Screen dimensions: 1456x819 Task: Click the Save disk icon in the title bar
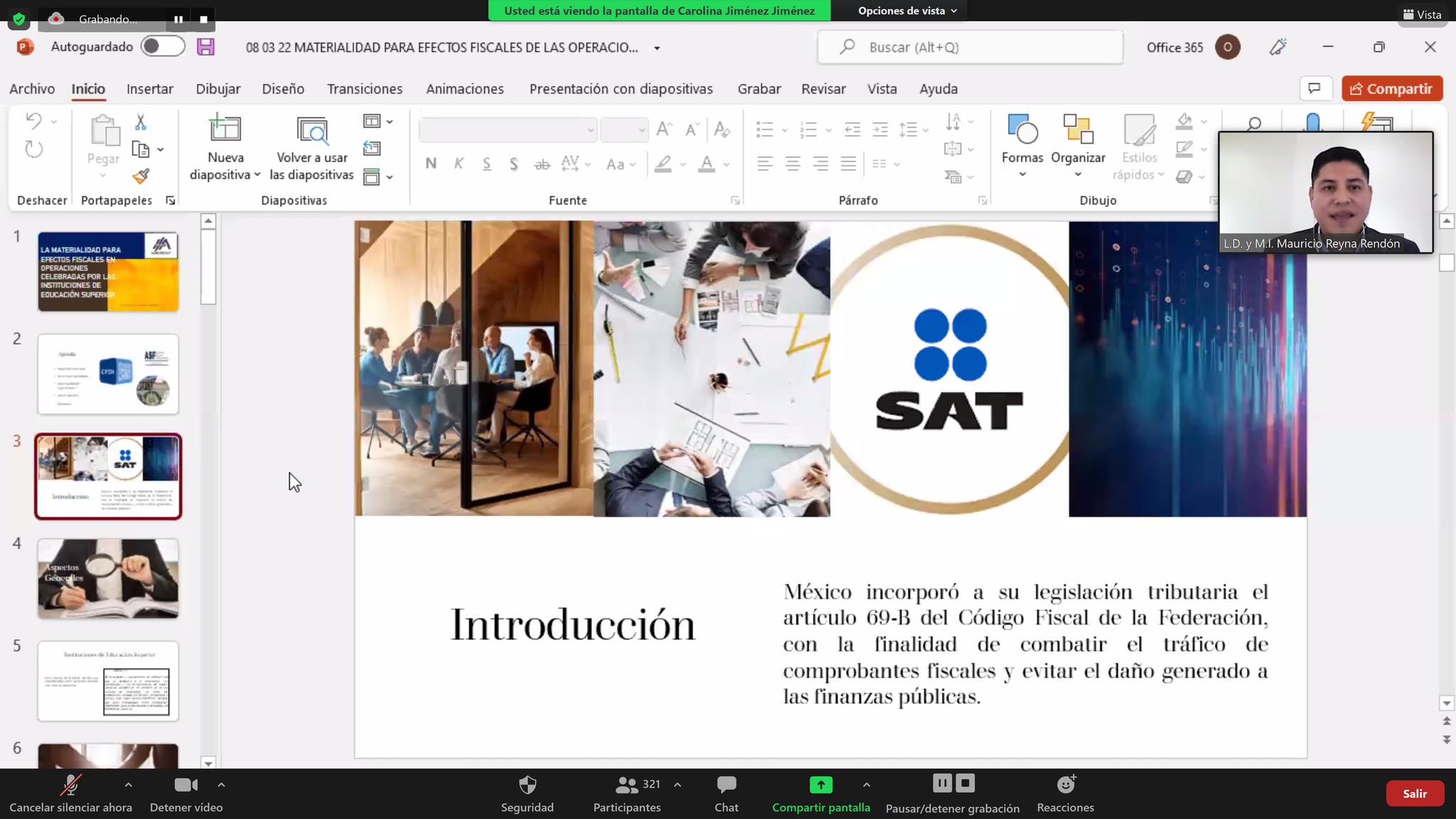[205, 47]
